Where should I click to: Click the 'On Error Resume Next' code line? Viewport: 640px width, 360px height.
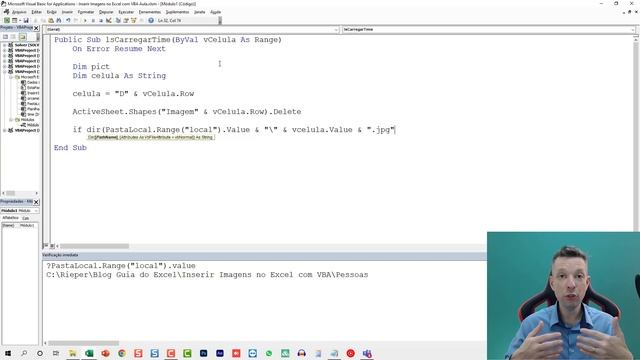click(119, 49)
